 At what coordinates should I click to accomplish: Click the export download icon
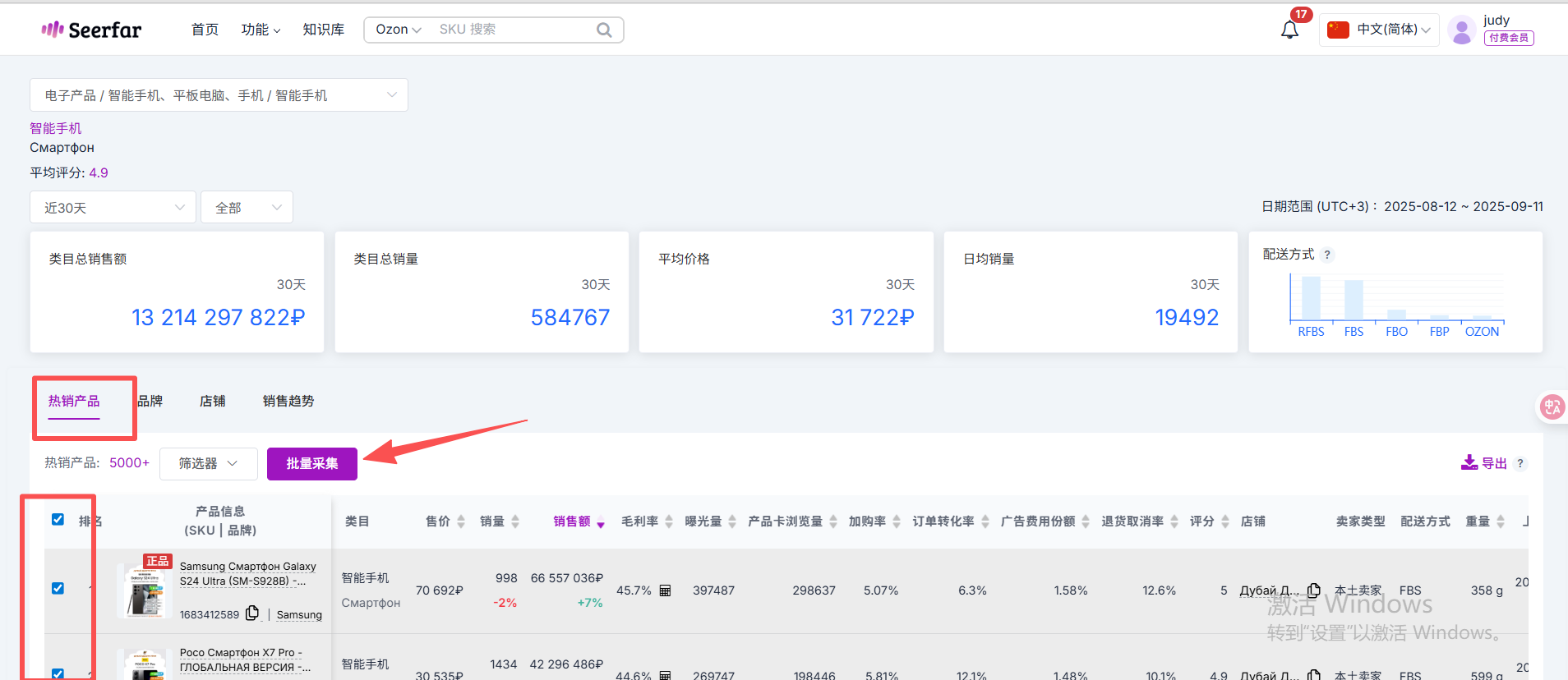[x=1469, y=462]
